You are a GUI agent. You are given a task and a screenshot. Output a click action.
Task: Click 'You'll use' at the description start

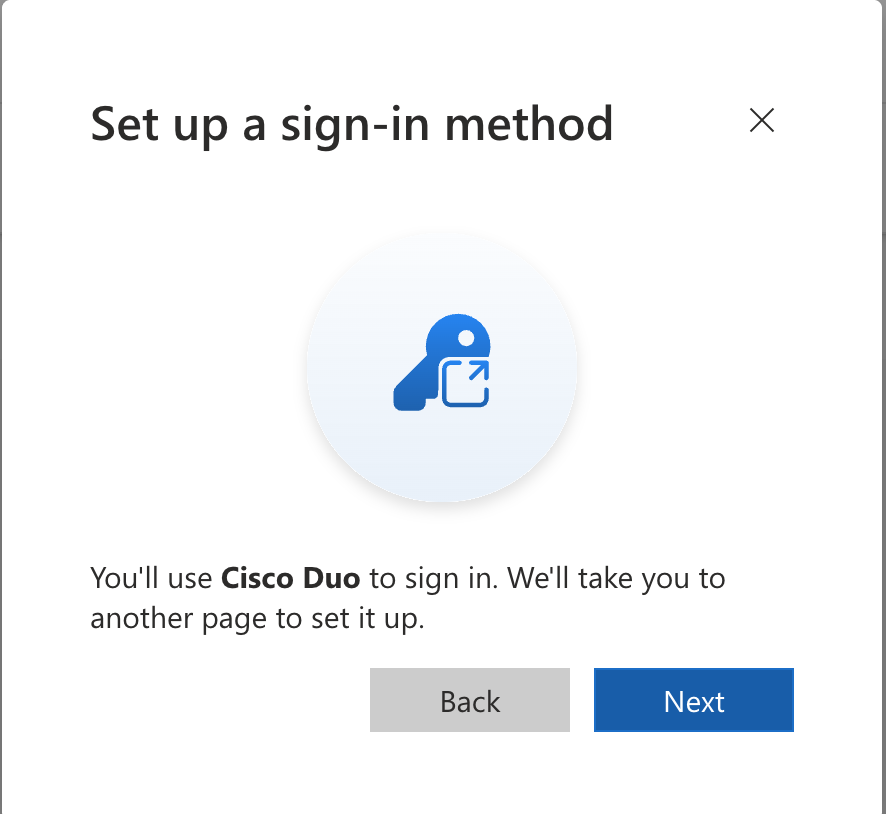click(151, 578)
